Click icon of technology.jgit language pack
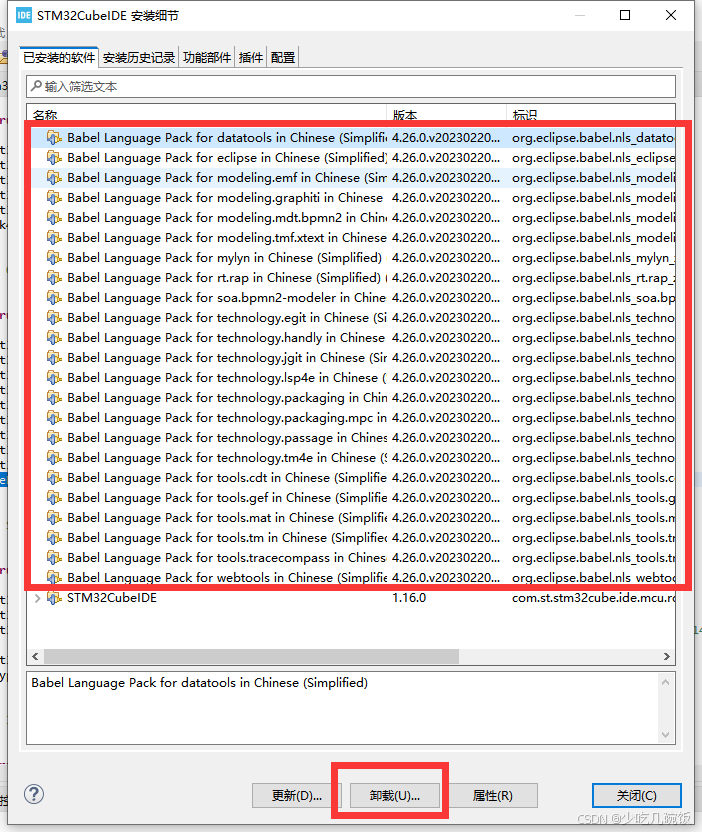The height and width of the screenshot is (832, 702). click(54, 358)
